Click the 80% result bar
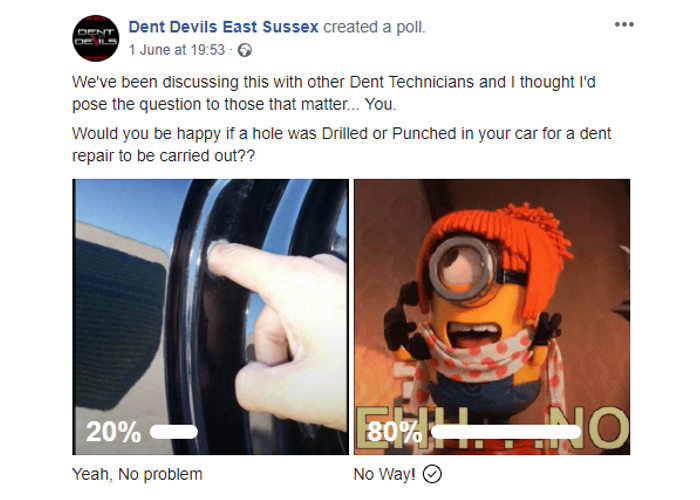Image resolution: width=700 pixels, height=500 pixels. 506,432
